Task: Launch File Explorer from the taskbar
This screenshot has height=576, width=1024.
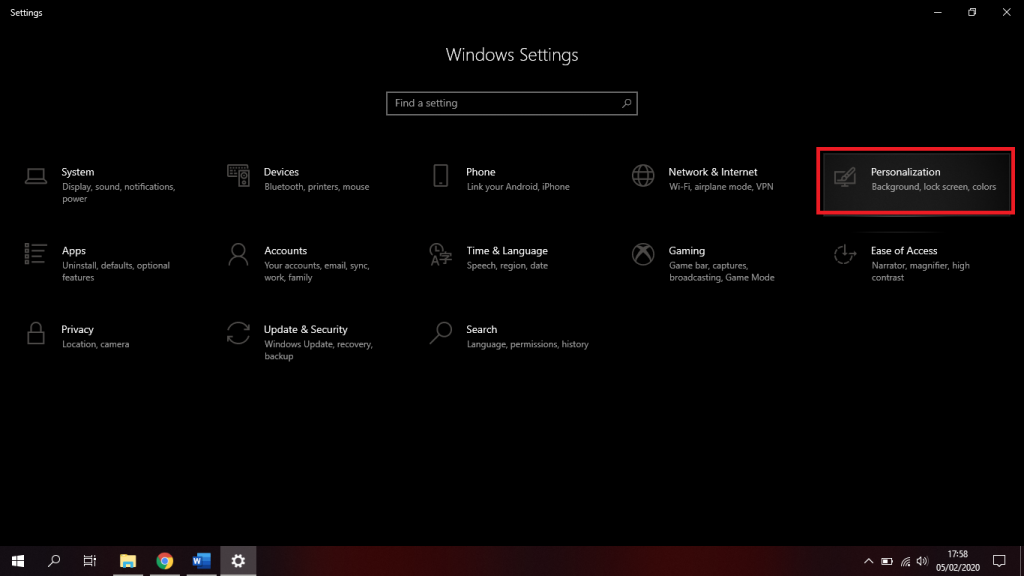Action: tap(128, 561)
